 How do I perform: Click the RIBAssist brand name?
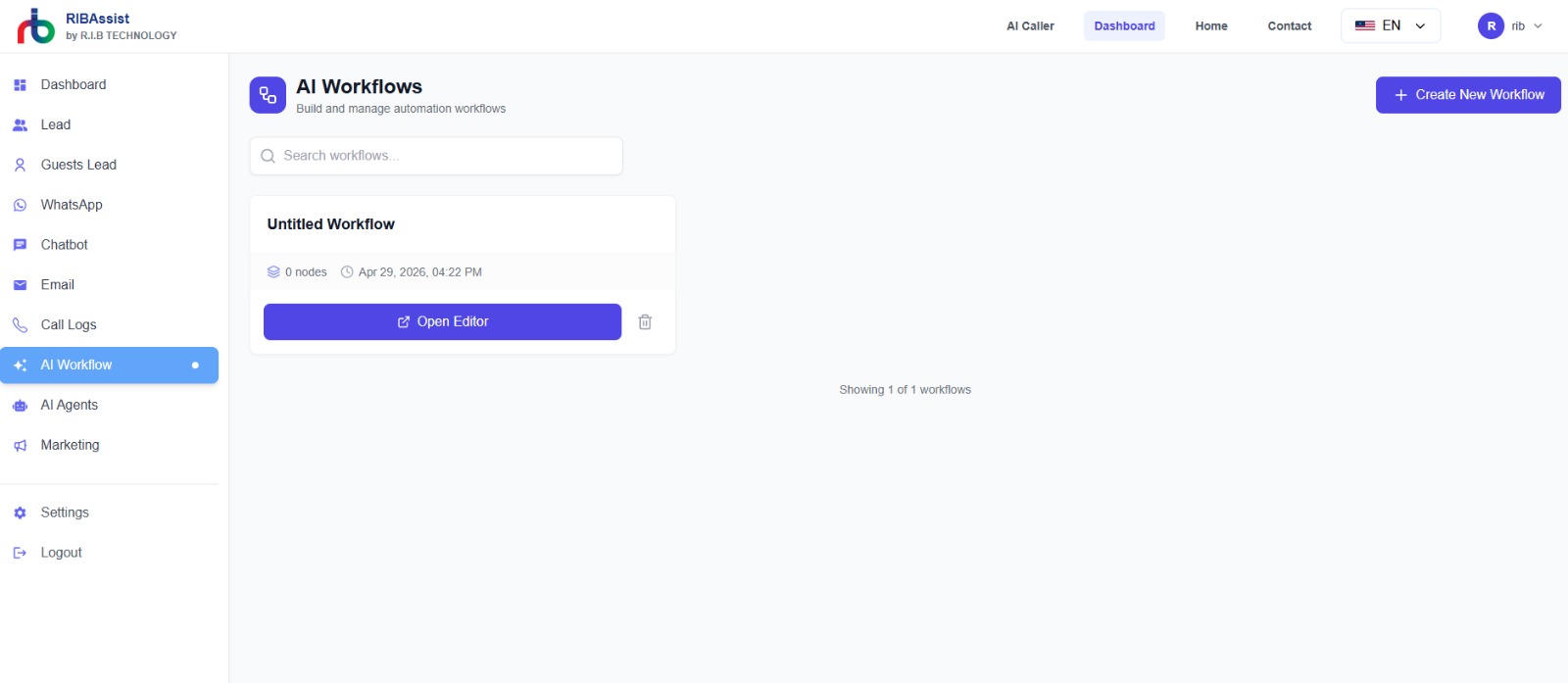pos(97,19)
